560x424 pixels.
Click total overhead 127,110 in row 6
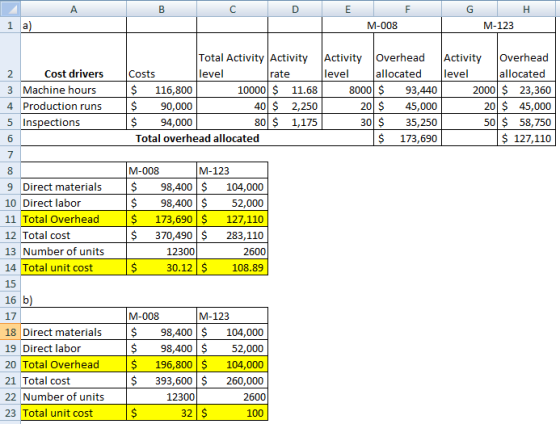[526, 138]
